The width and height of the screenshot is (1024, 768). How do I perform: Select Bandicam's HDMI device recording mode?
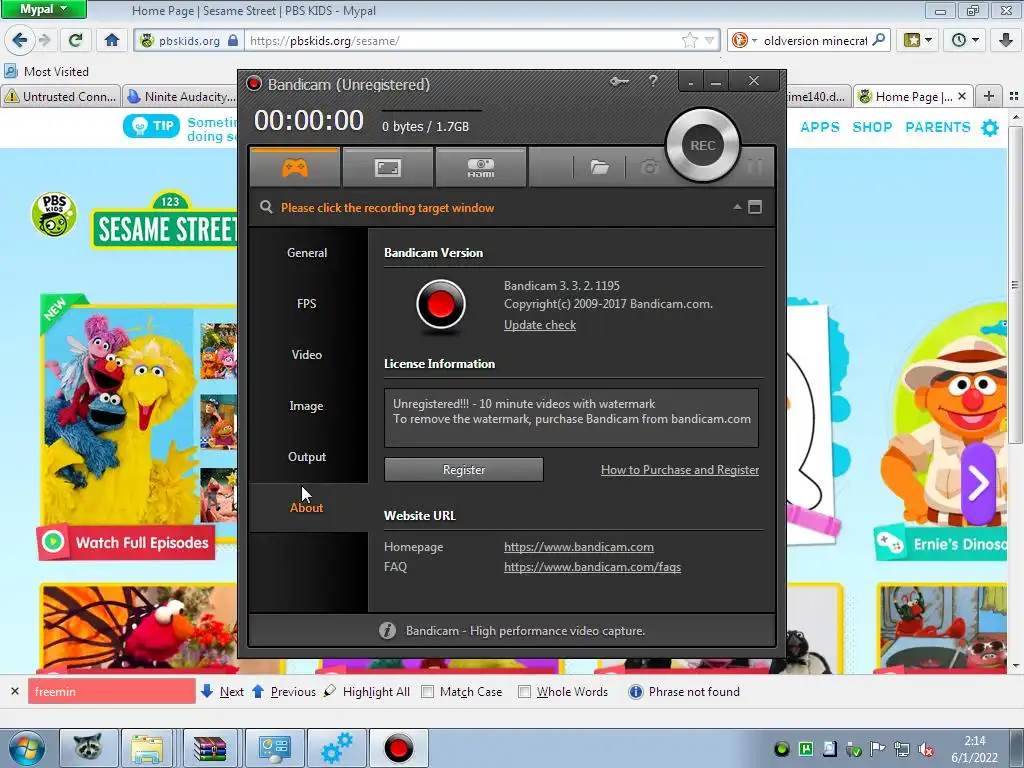click(481, 168)
